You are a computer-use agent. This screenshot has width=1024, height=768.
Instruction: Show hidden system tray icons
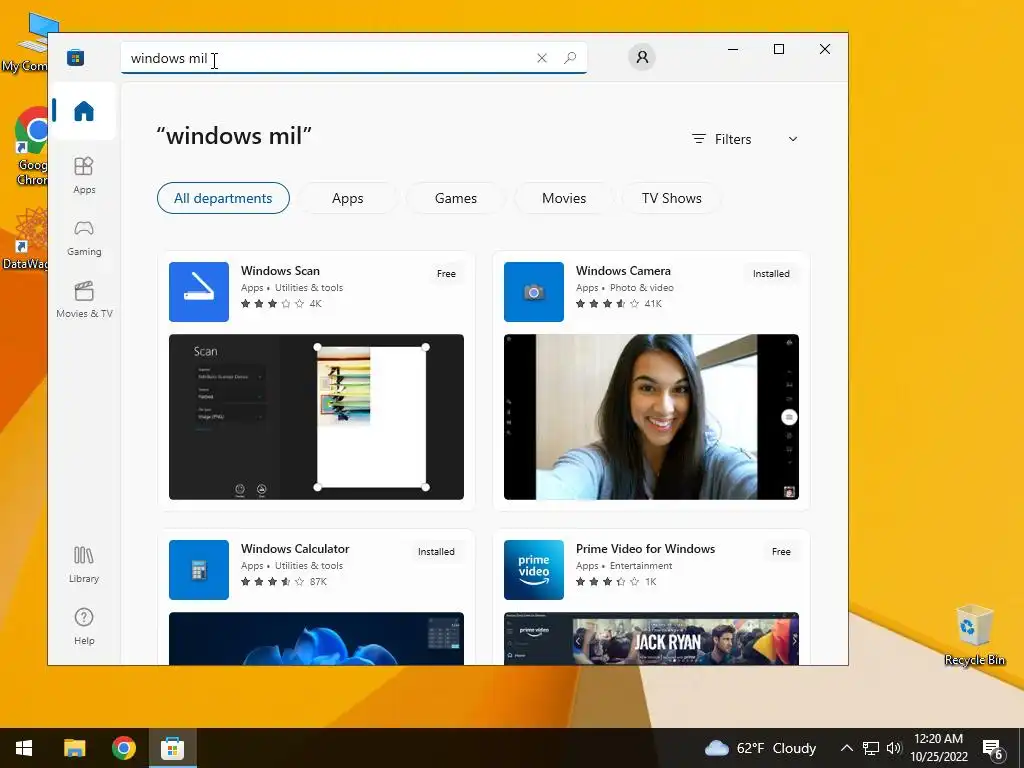(846, 748)
